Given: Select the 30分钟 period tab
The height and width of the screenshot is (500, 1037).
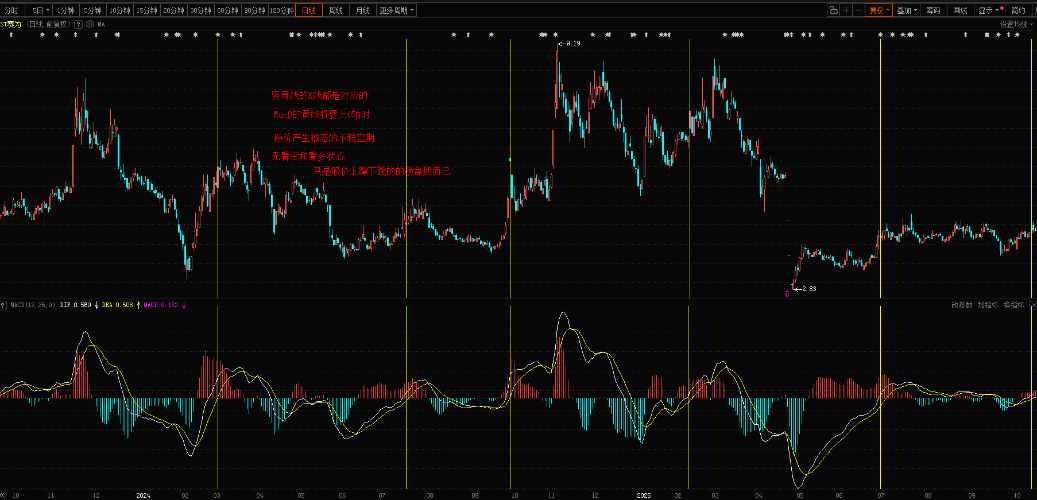Looking at the screenshot, I should click(x=201, y=11).
